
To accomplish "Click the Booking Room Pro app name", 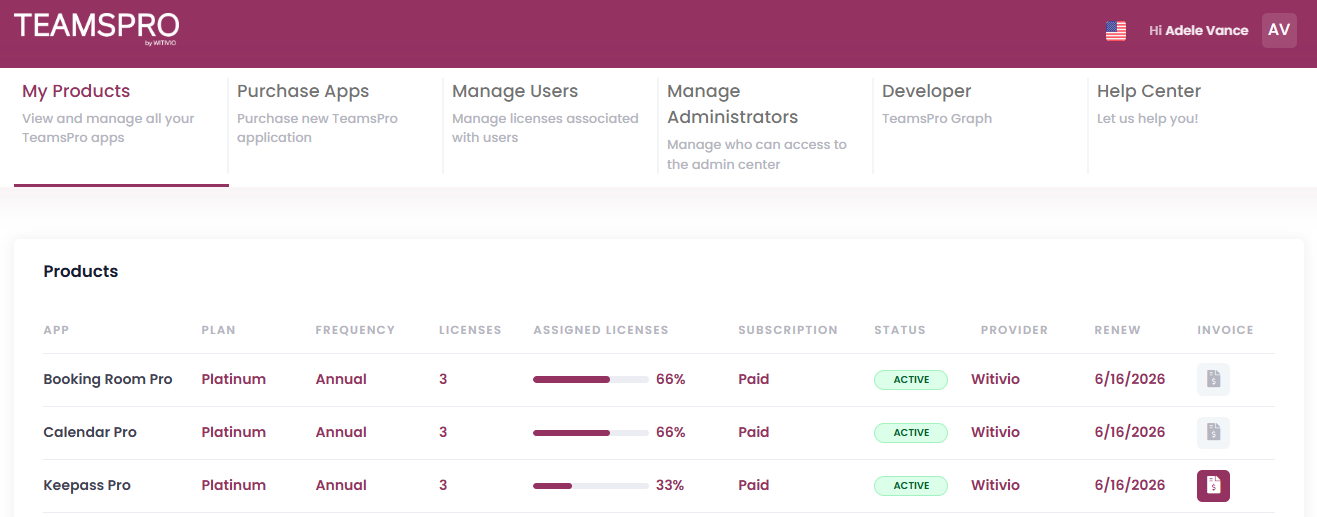I will click(108, 379).
